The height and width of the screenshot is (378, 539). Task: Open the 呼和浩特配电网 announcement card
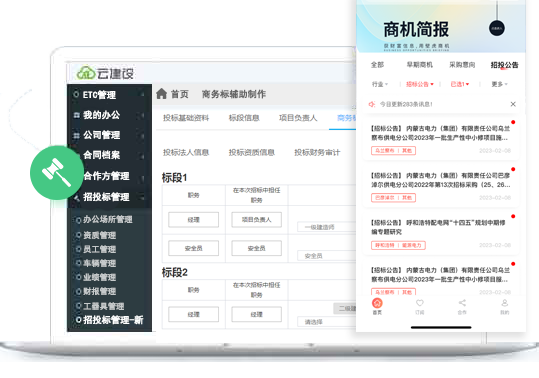(441, 233)
